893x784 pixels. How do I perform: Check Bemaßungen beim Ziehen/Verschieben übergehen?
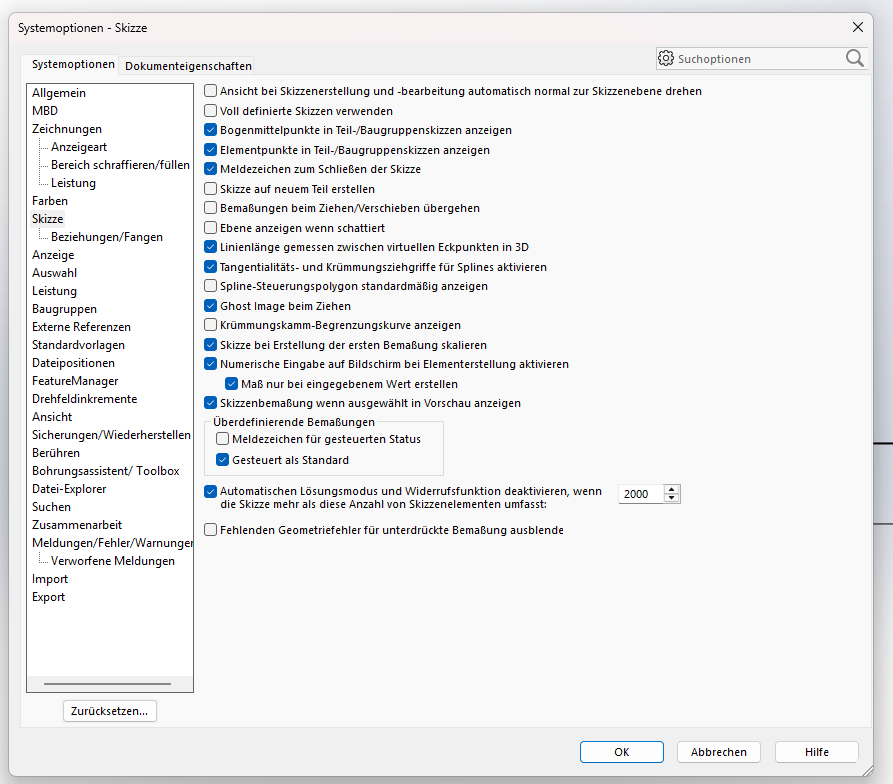pyautogui.click(x=210, y=208)
